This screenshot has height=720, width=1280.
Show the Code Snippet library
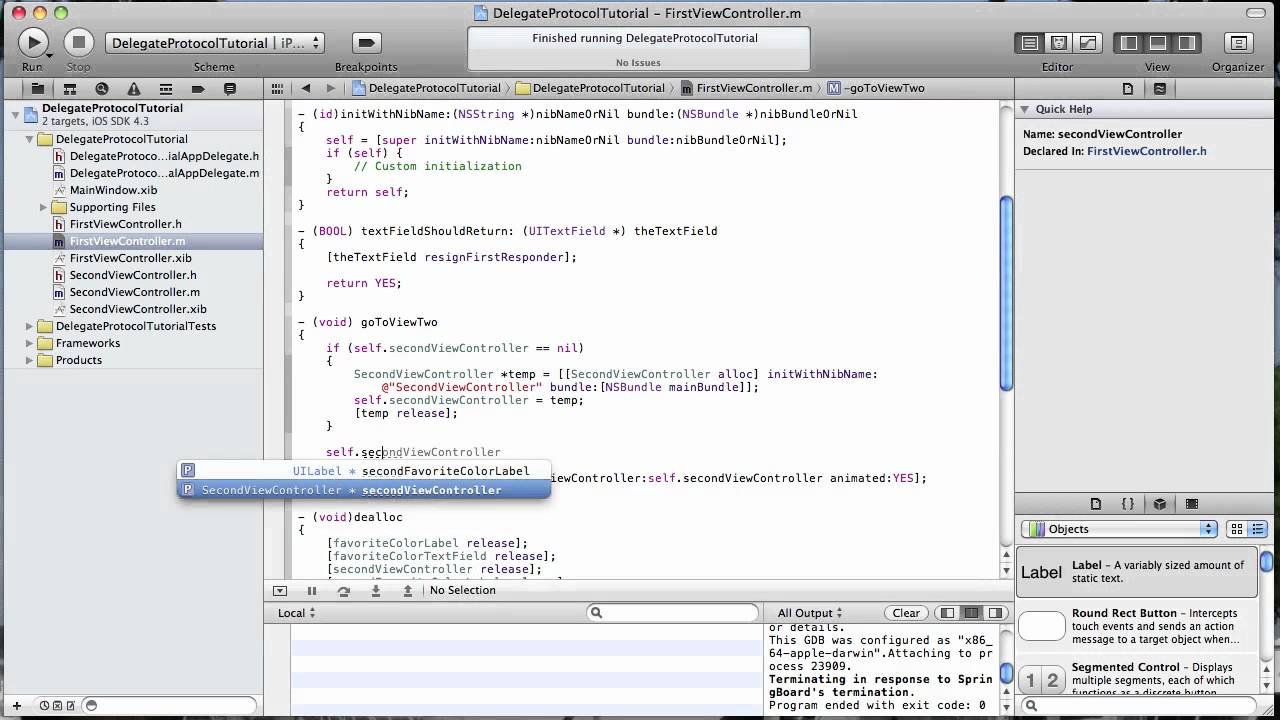pyautogui.click(x=1128, y=504)
